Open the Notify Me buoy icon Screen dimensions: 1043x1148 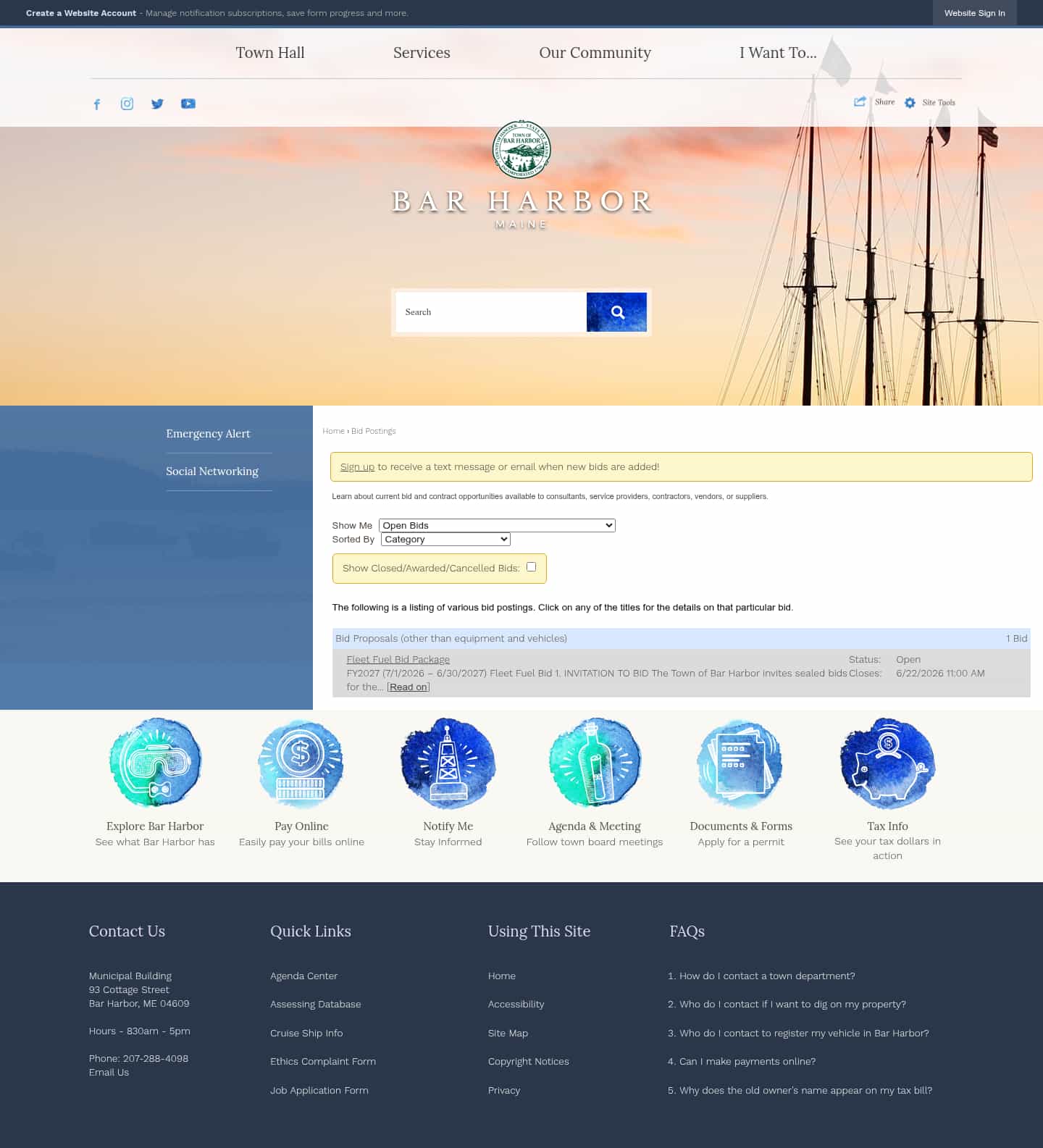pos(448,763)
